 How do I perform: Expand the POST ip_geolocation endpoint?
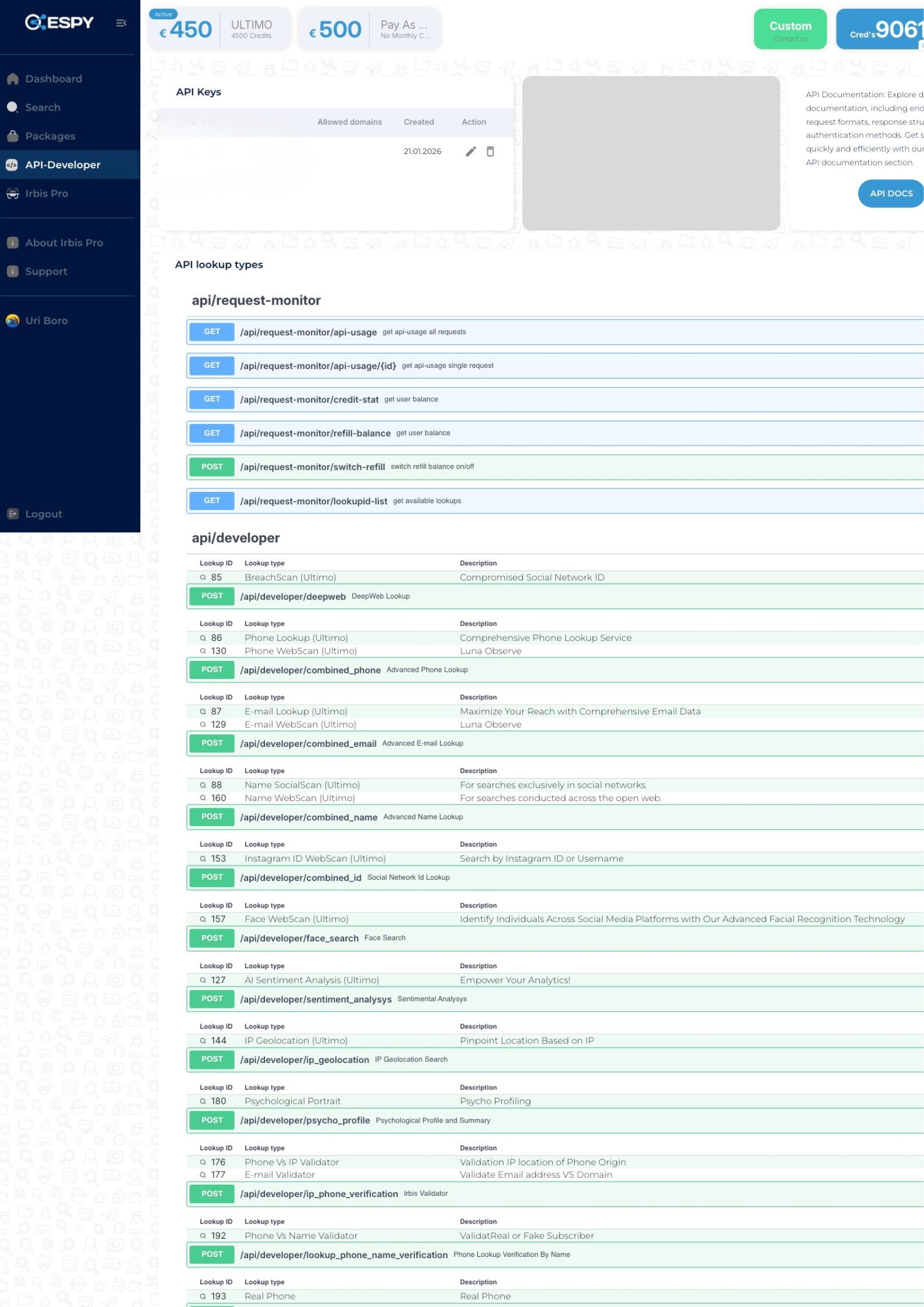click(x=555, y=1060)
